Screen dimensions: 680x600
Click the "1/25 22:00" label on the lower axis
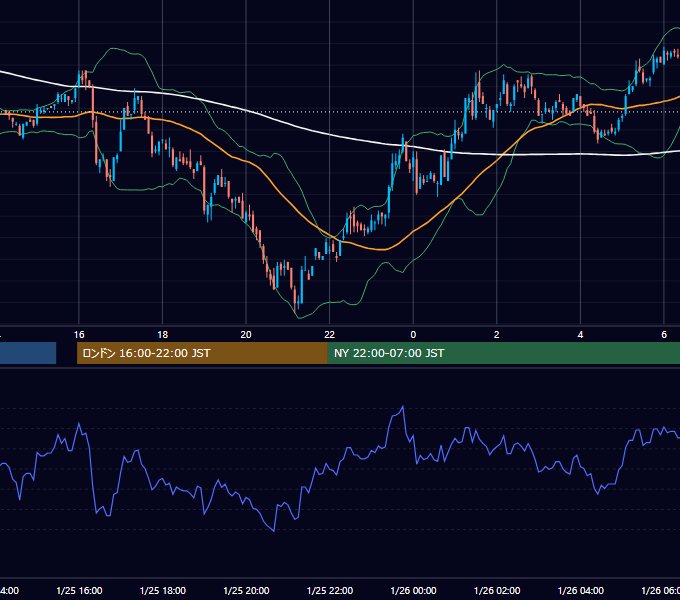pyautogui.click(x=330, y=590)
